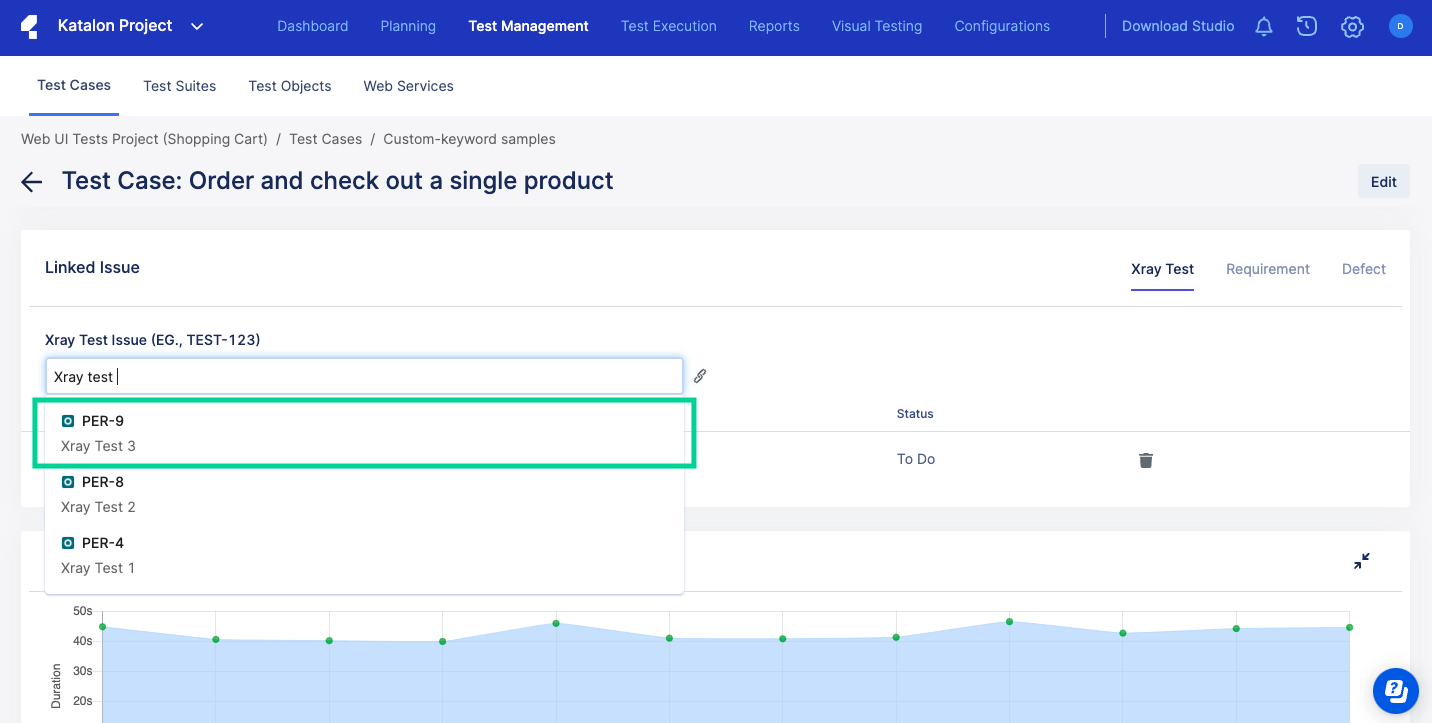Click the Katalon logo icon

click(30, 27)
